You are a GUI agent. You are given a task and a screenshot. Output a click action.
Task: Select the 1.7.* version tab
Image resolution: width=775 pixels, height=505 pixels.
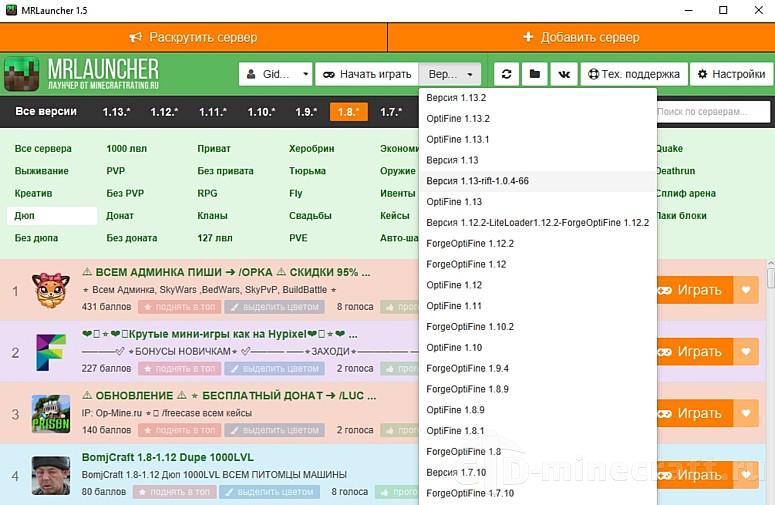pyautogui.click(x=391, y=112)
